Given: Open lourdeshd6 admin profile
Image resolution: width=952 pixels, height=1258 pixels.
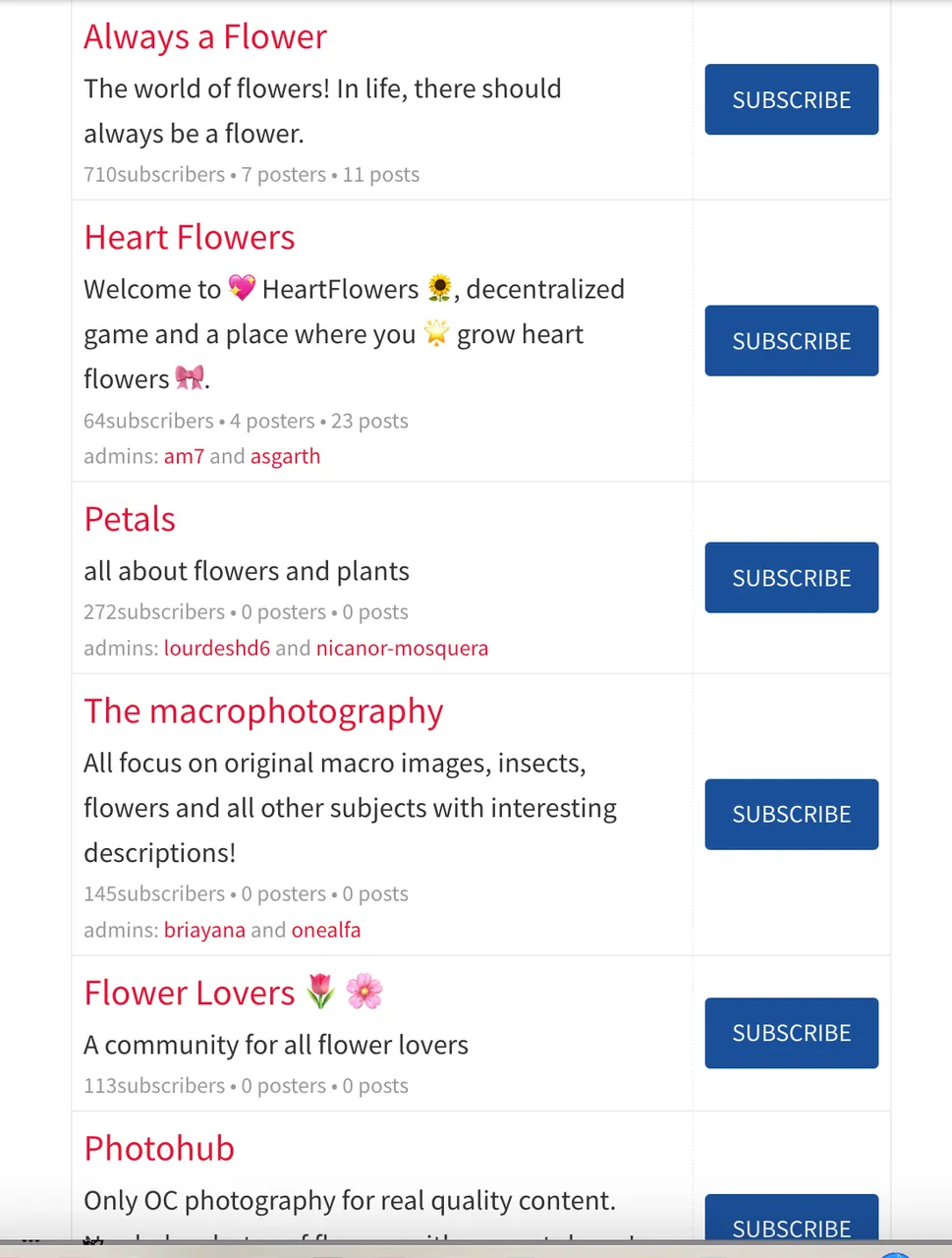Looking at the screenshot, I should click(x=216, y=649).
